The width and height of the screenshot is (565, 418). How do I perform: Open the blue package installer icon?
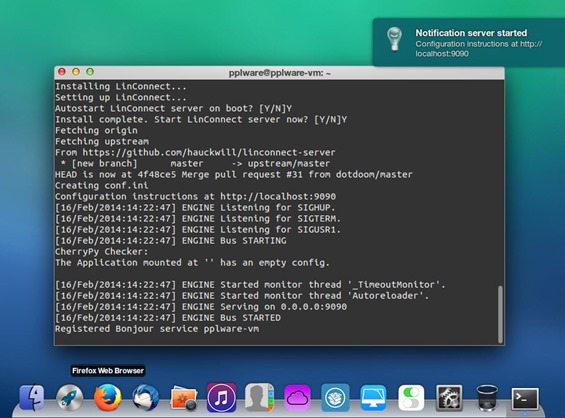[335, 398]
